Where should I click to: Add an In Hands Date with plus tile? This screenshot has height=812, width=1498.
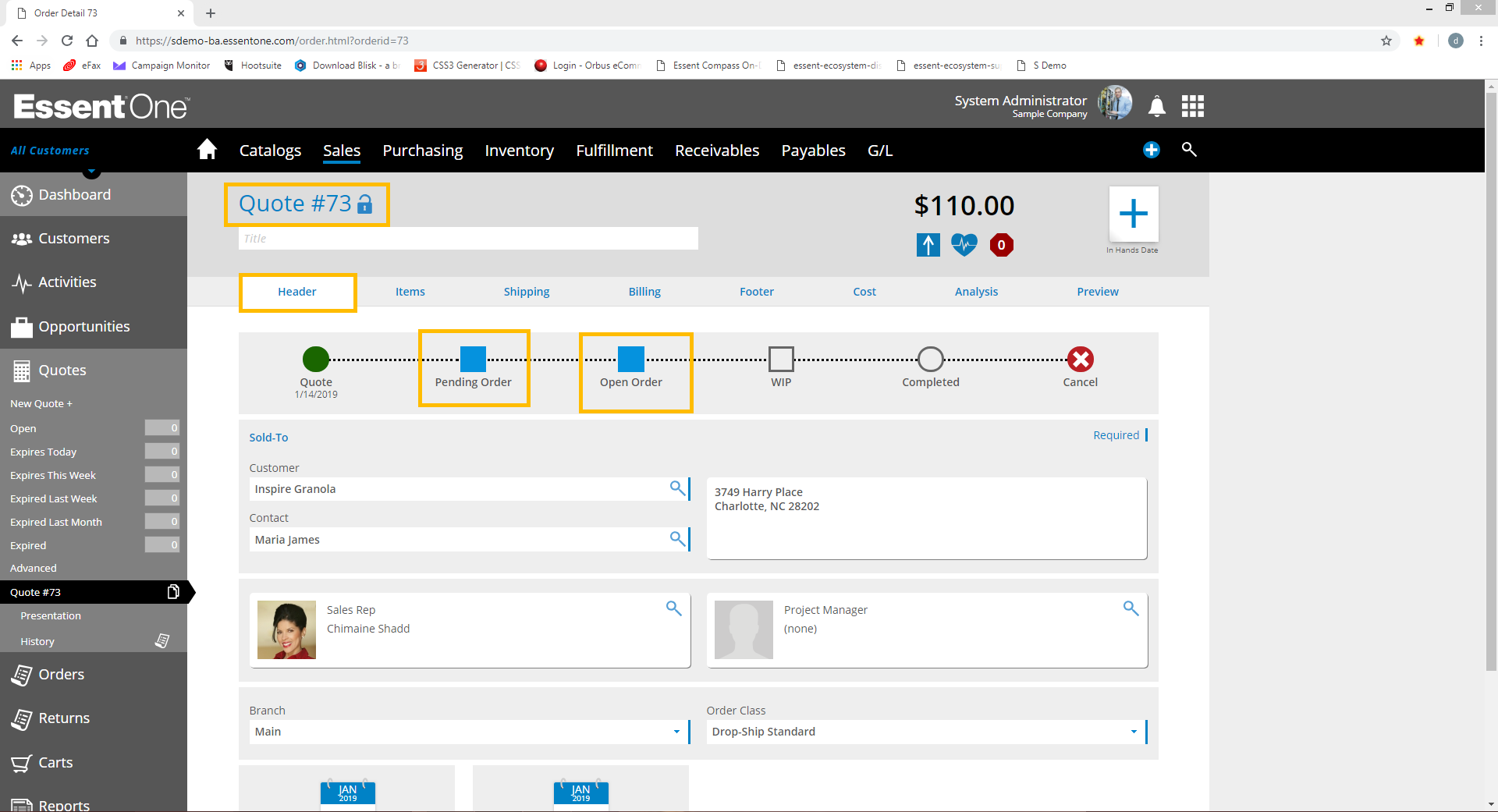[1134, 214]
